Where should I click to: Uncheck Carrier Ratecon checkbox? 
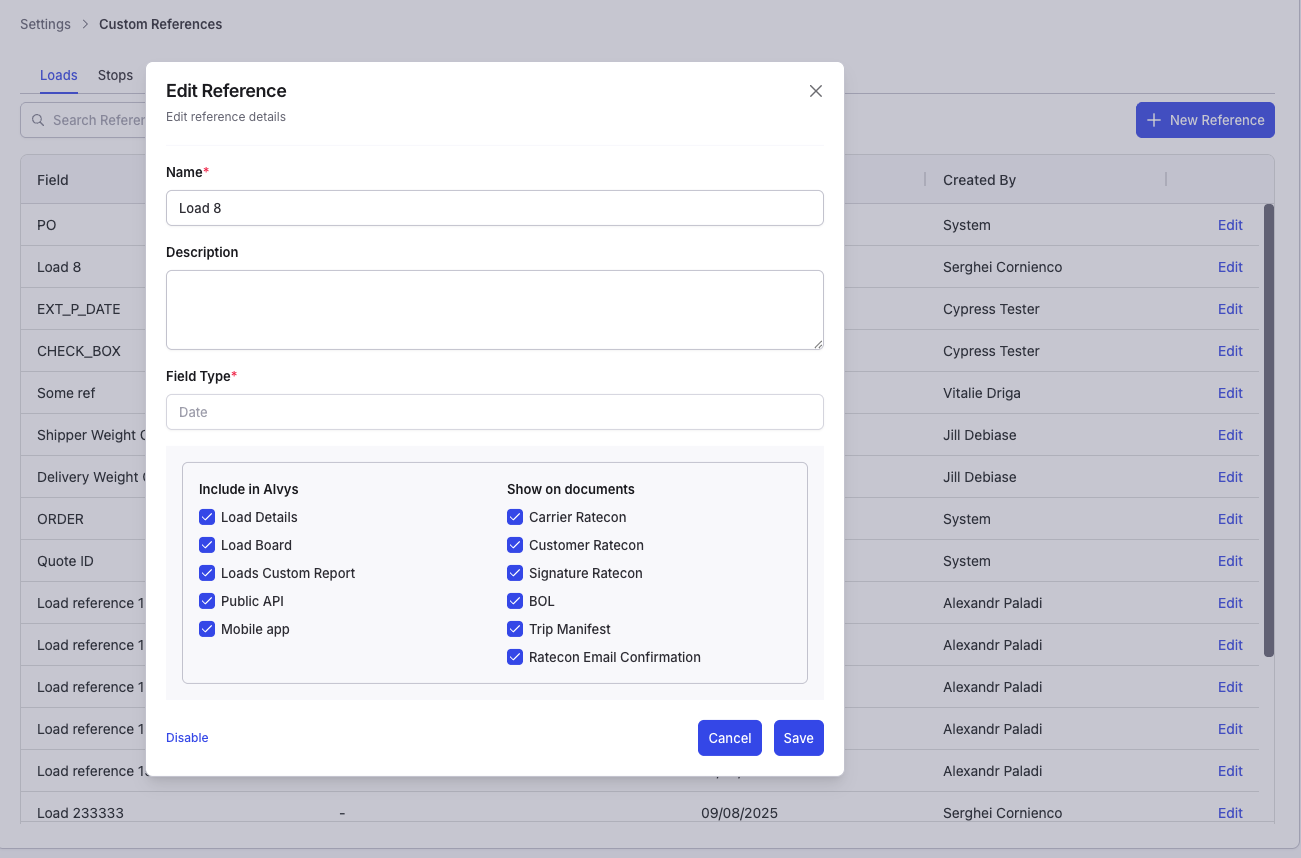pyautogui.click(x=515, y=517)
